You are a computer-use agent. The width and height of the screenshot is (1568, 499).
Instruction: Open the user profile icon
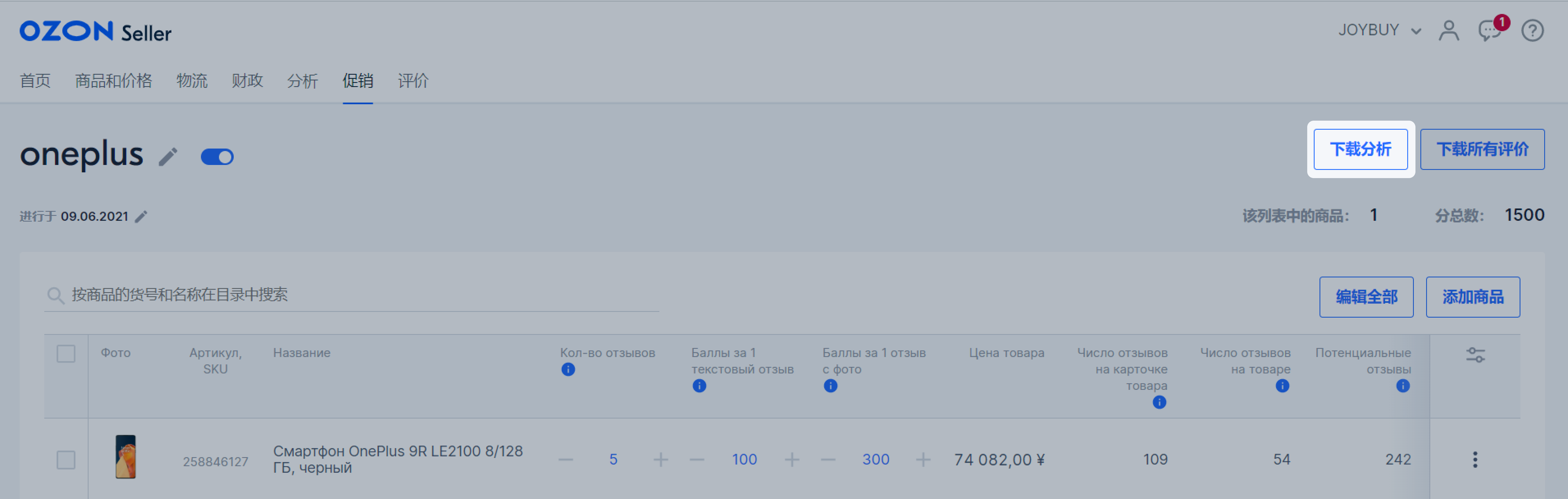click(1449, 30)
